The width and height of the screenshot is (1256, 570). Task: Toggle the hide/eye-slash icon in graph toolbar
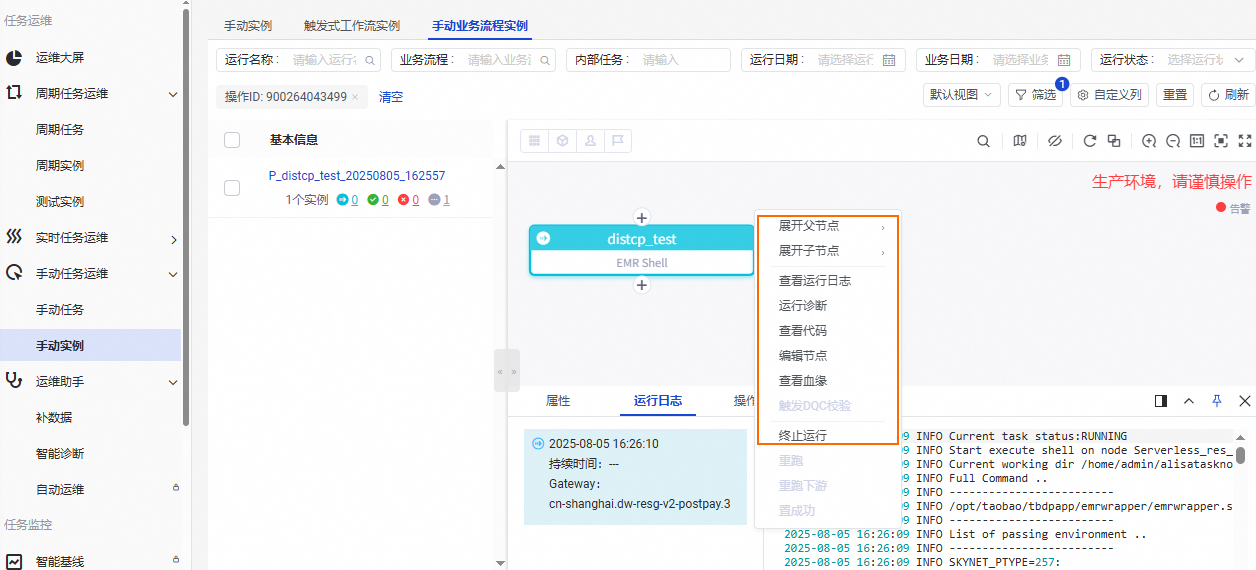pyautogui.click(x=1054, y=141)
